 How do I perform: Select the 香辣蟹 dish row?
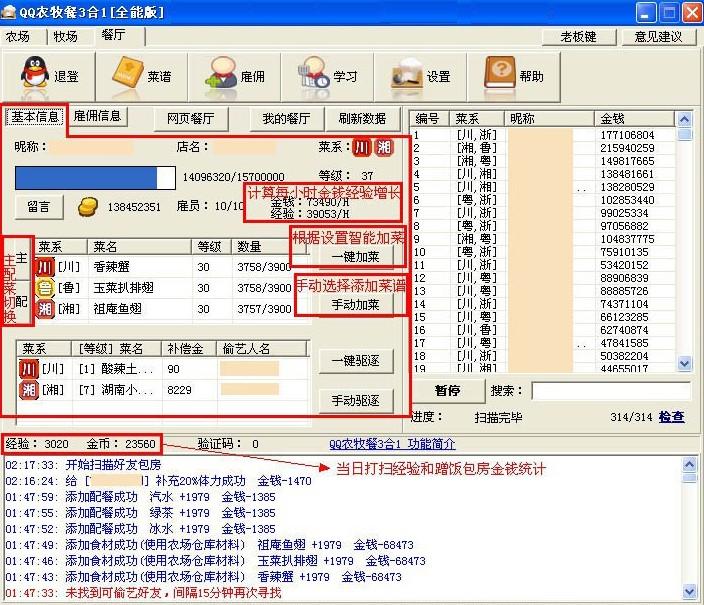click(172, 267)
